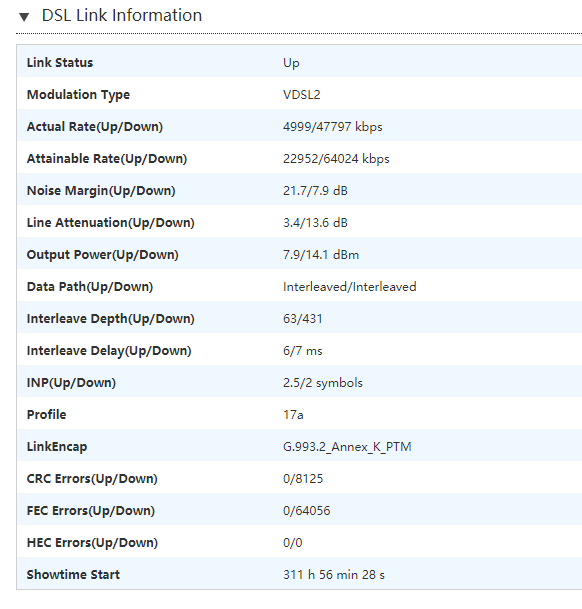
Task: Click the Profile value 17a
Action: click(293, 415)
